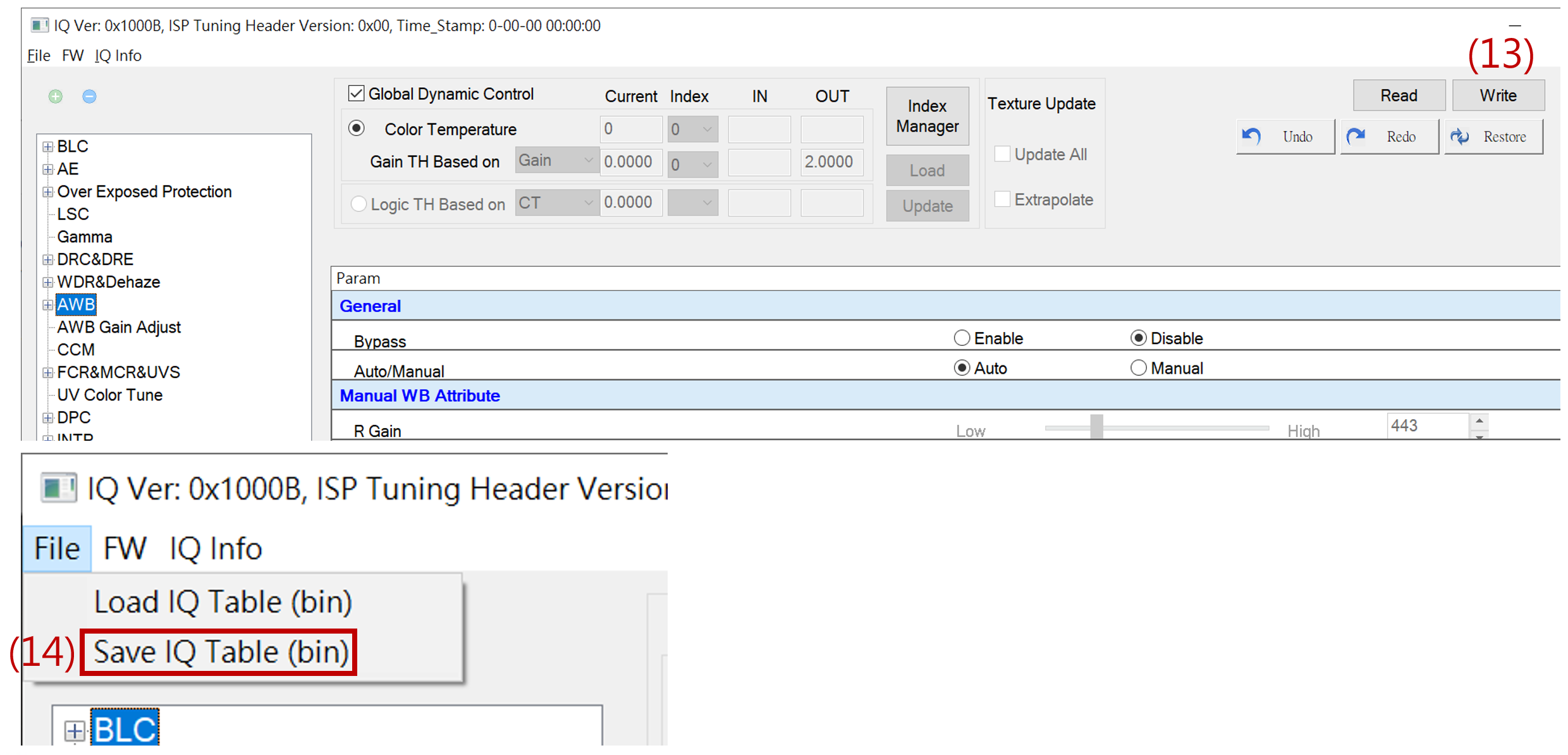1568x755 pixels.
Task: Choose Save IQ Table (bin) menu entry
Action: tap(220, 652)
